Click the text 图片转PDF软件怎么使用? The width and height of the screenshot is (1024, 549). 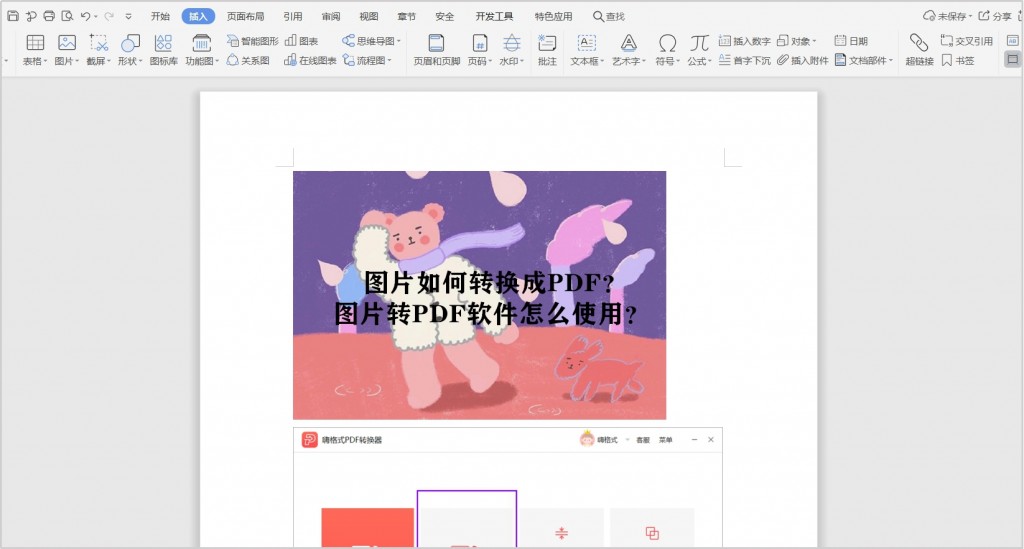pos(485,313)
